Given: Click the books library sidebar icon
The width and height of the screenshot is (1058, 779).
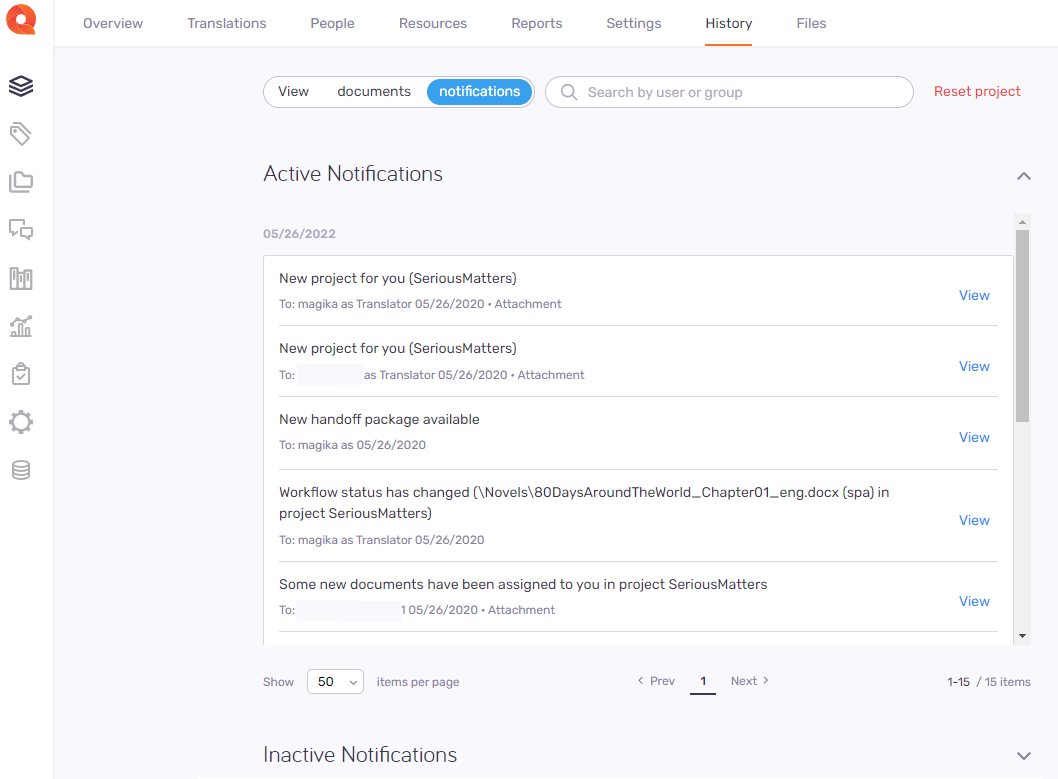Looking at the screenshot, I should coord(21,278).
